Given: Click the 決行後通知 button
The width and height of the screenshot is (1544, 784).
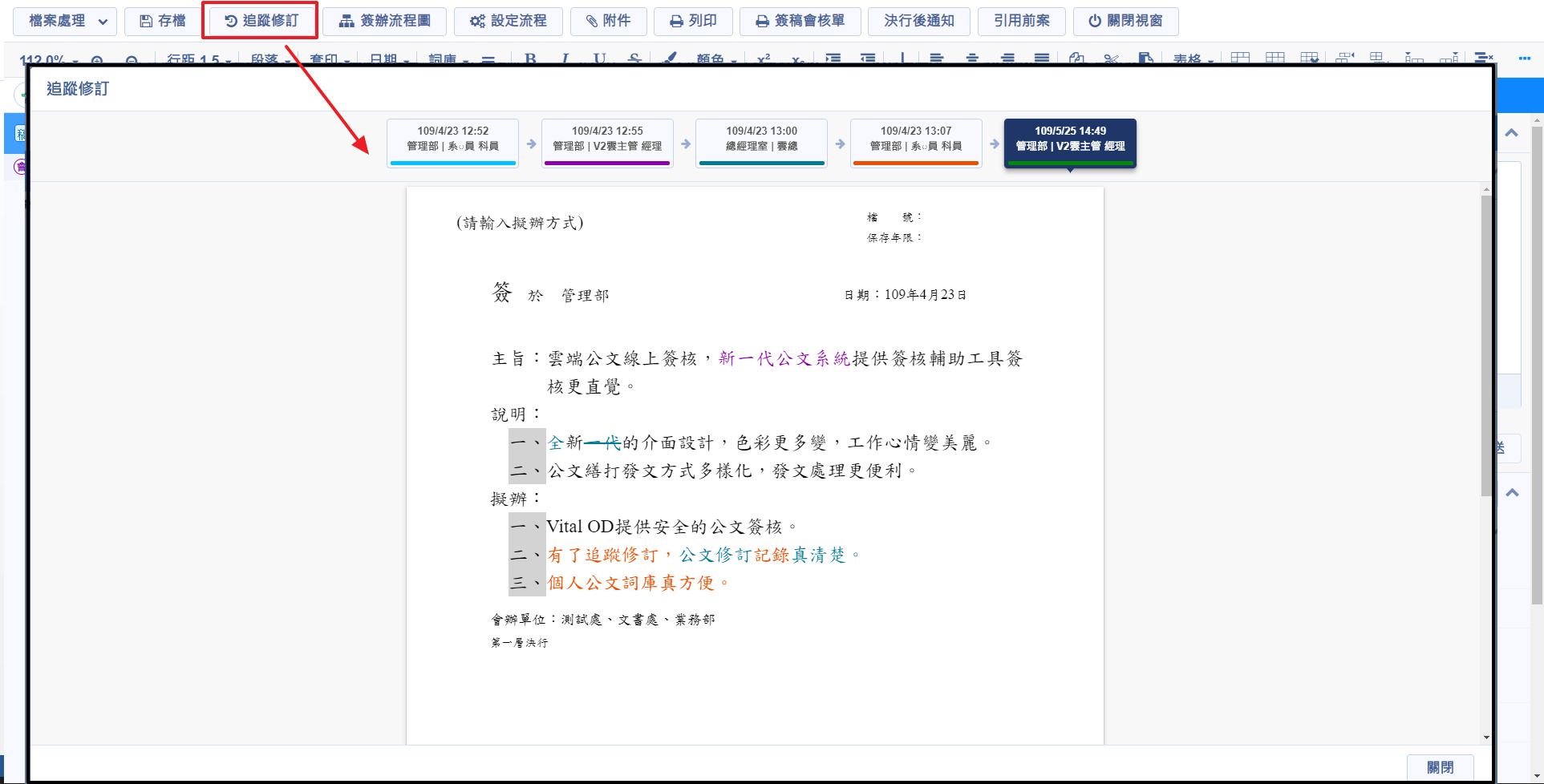Looking at the screenshot, I should pos(918,21).
